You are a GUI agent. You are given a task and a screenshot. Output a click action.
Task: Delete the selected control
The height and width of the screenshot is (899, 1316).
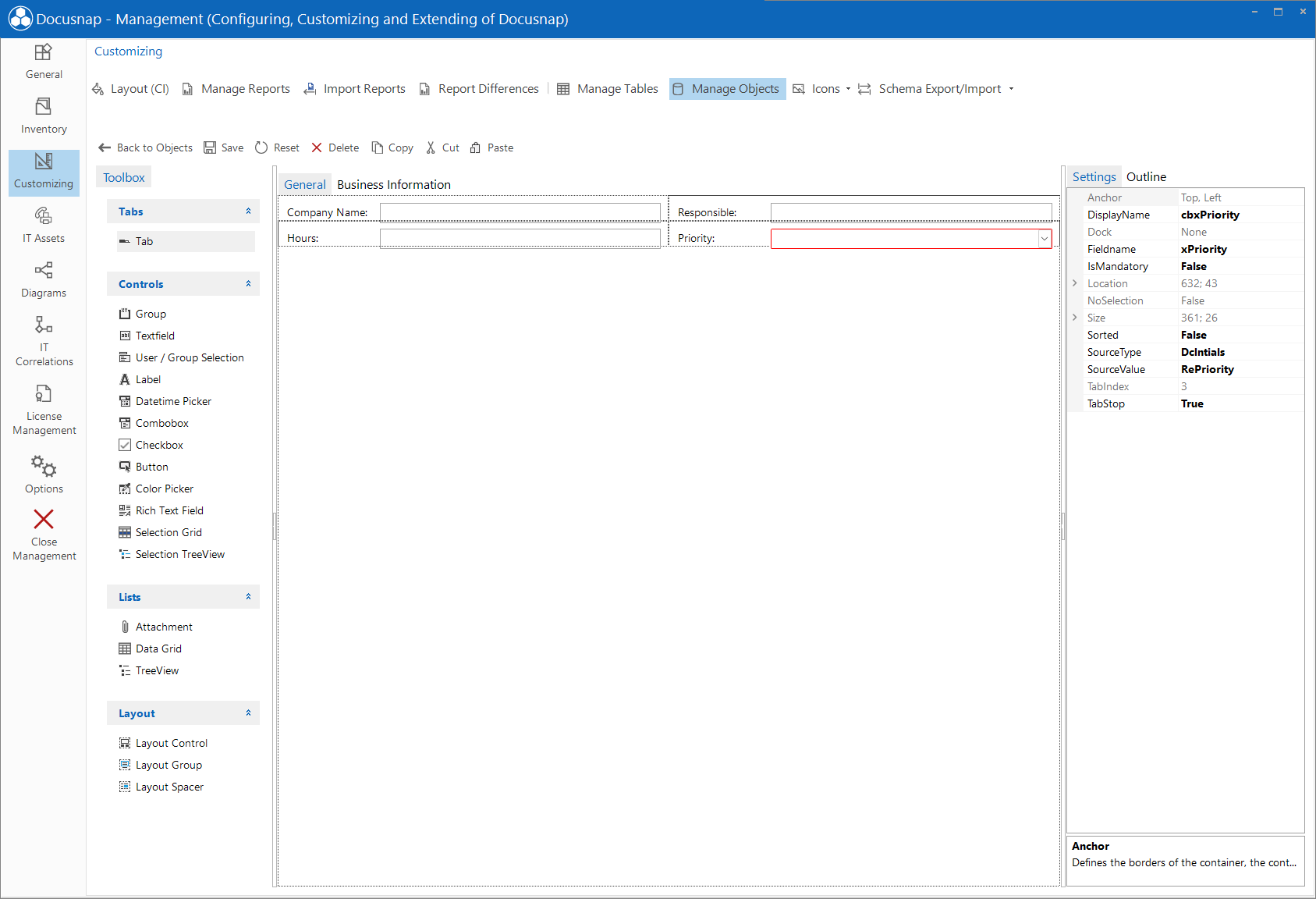335,147
